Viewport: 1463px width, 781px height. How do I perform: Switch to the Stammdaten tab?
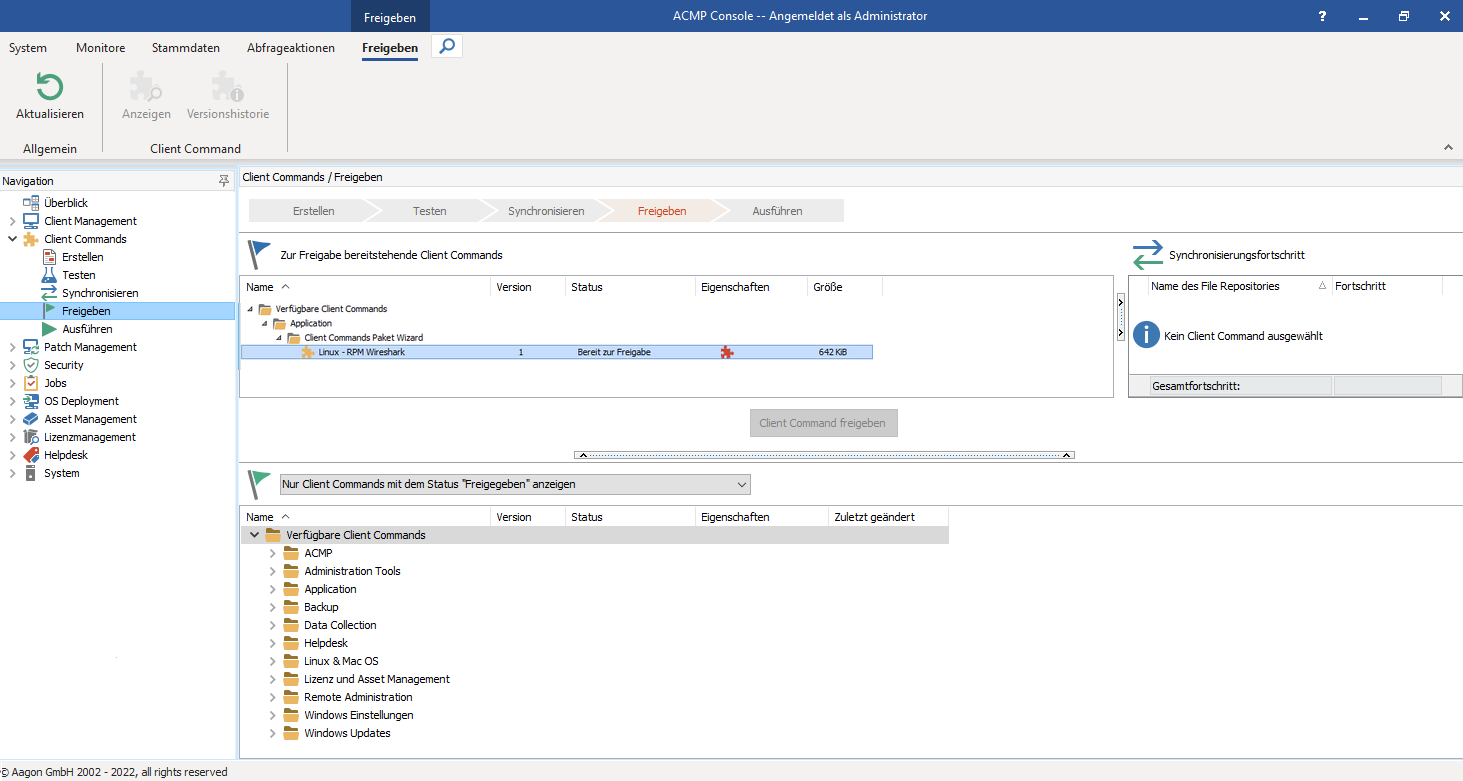coord(185,47)
